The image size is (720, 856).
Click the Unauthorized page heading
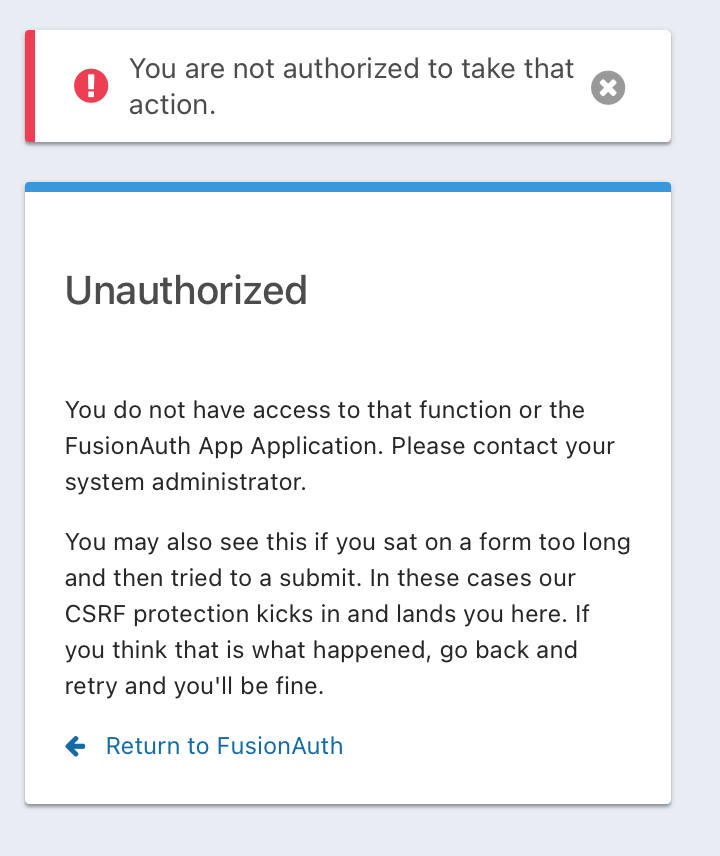coord(186,291)
